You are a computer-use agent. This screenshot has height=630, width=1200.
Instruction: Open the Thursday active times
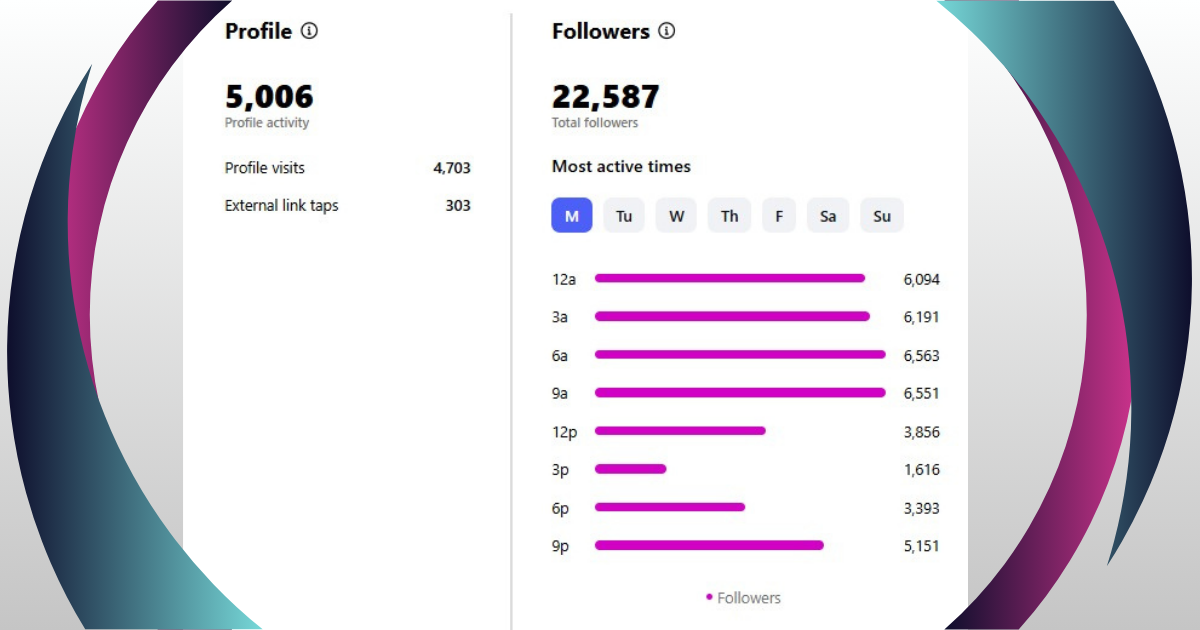point(729,216)
